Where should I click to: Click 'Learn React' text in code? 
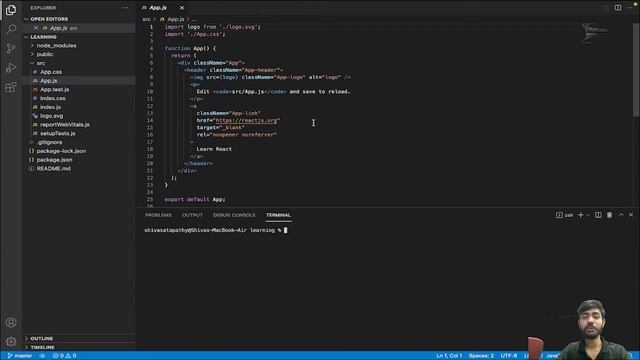tap(214, 149)
